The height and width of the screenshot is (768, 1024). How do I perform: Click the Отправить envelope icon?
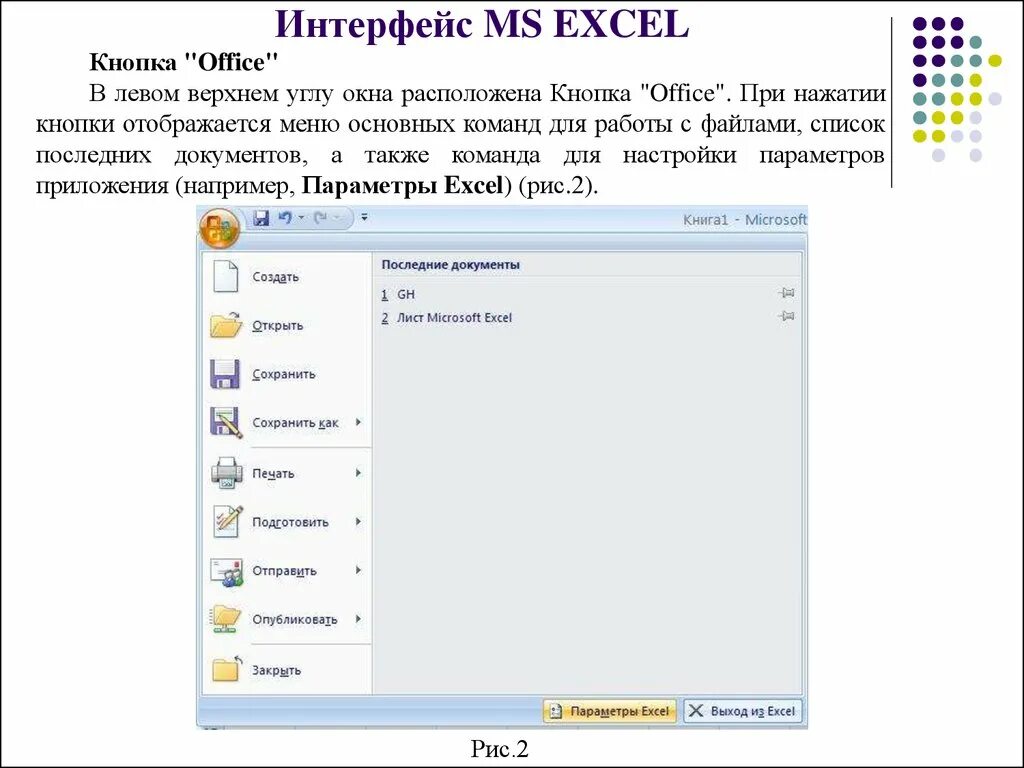pos(226,571)
